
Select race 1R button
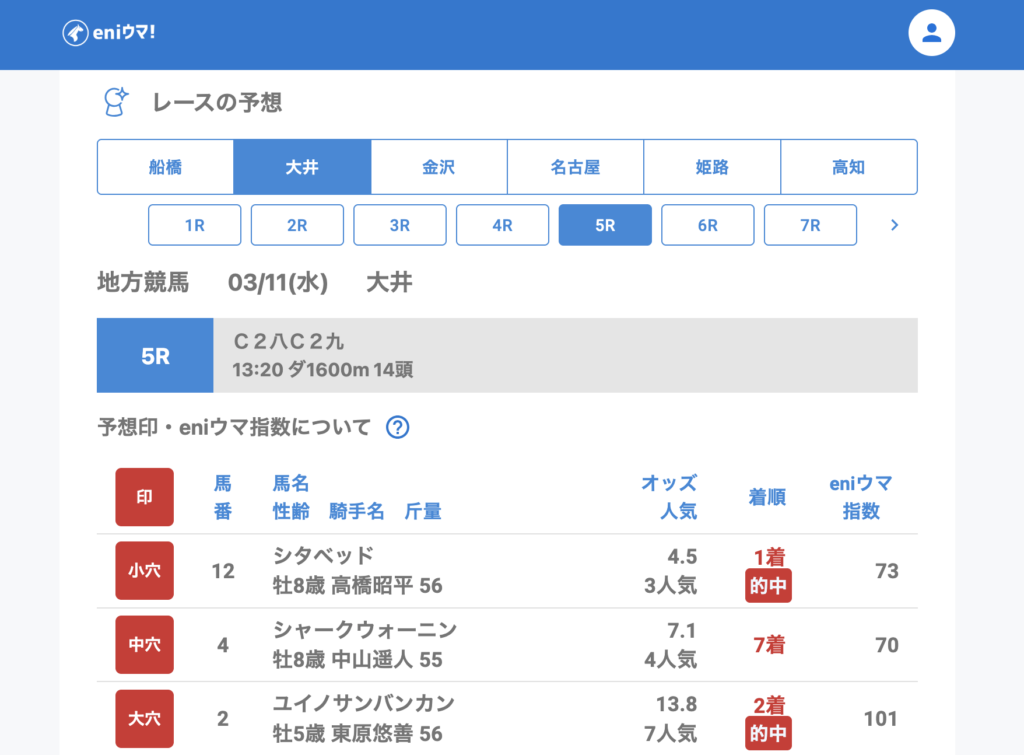194,225
